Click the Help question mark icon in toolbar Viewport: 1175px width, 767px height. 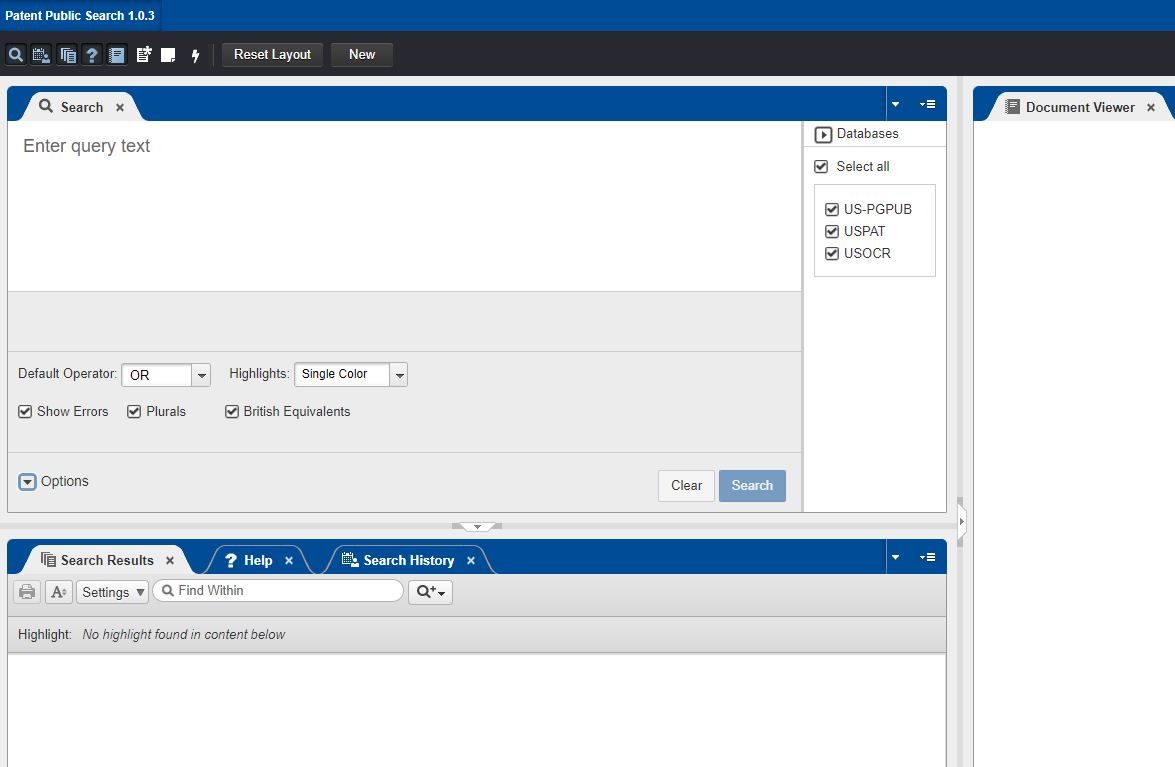click(92, 55)
